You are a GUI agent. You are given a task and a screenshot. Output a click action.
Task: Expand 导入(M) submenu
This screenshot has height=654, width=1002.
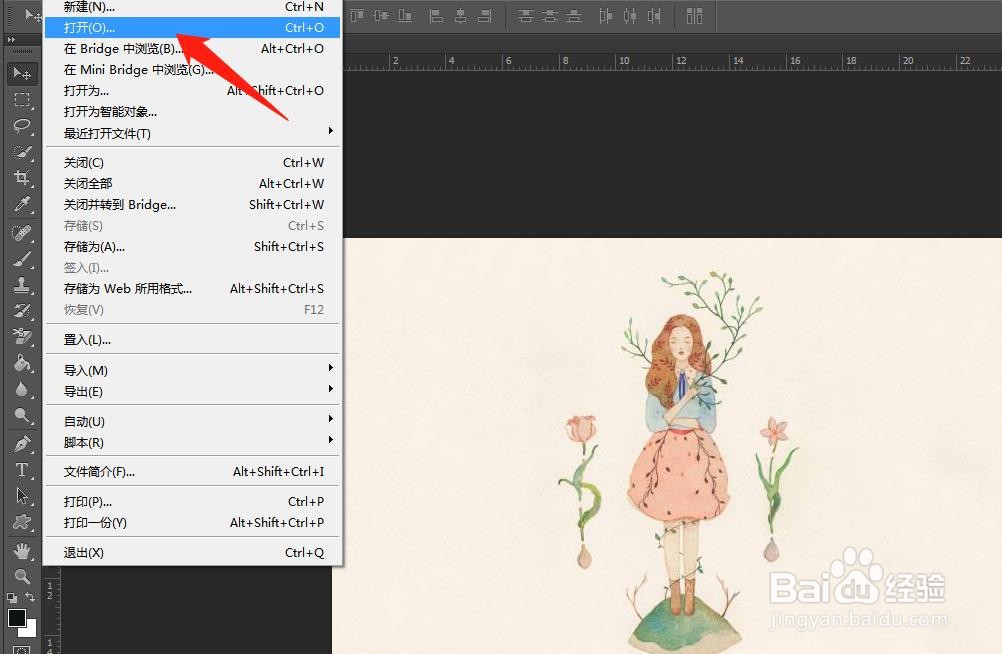pyautogui.click(x=192, y=370)
